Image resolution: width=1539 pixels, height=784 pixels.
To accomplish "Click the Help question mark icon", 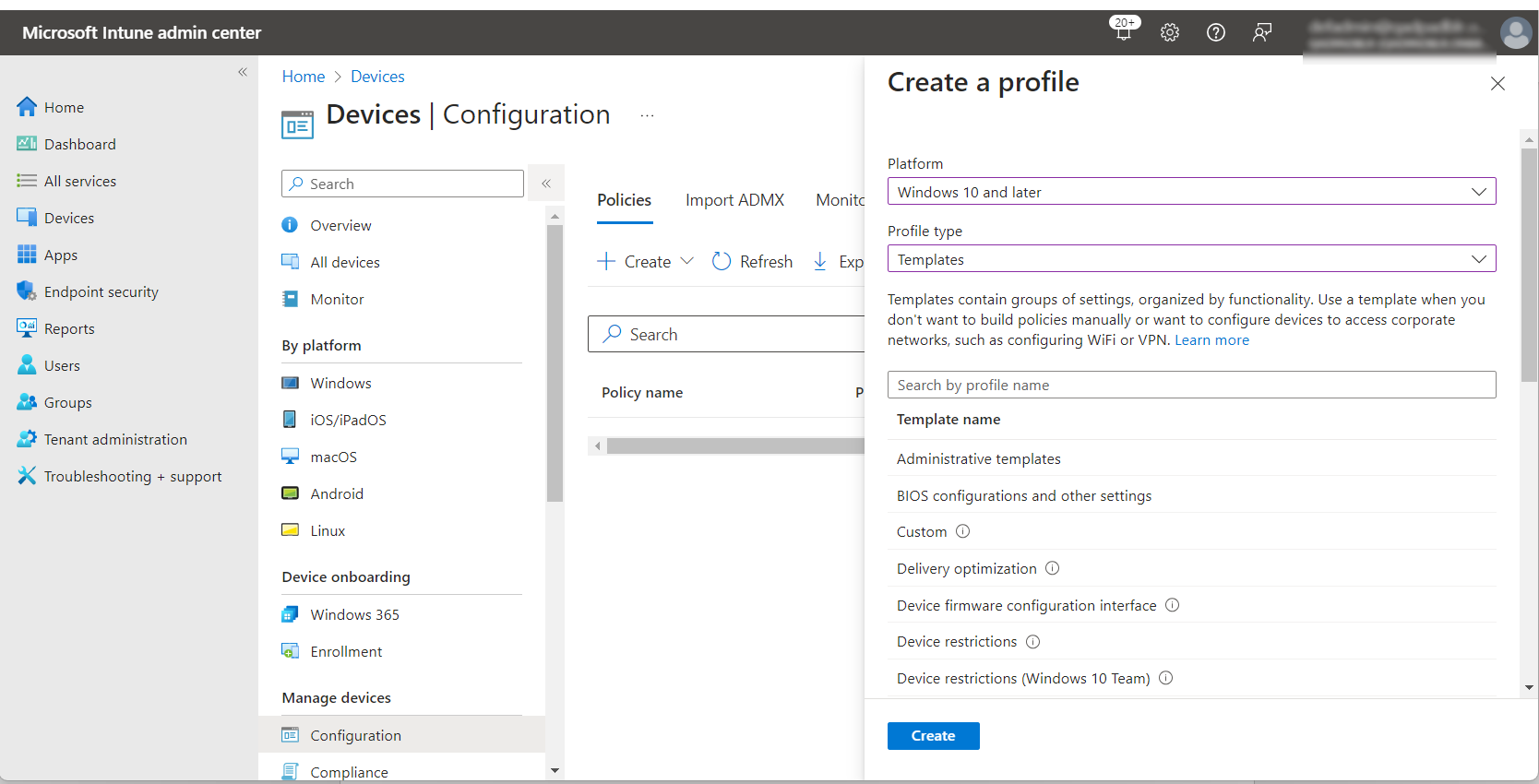I will 1216,32.
